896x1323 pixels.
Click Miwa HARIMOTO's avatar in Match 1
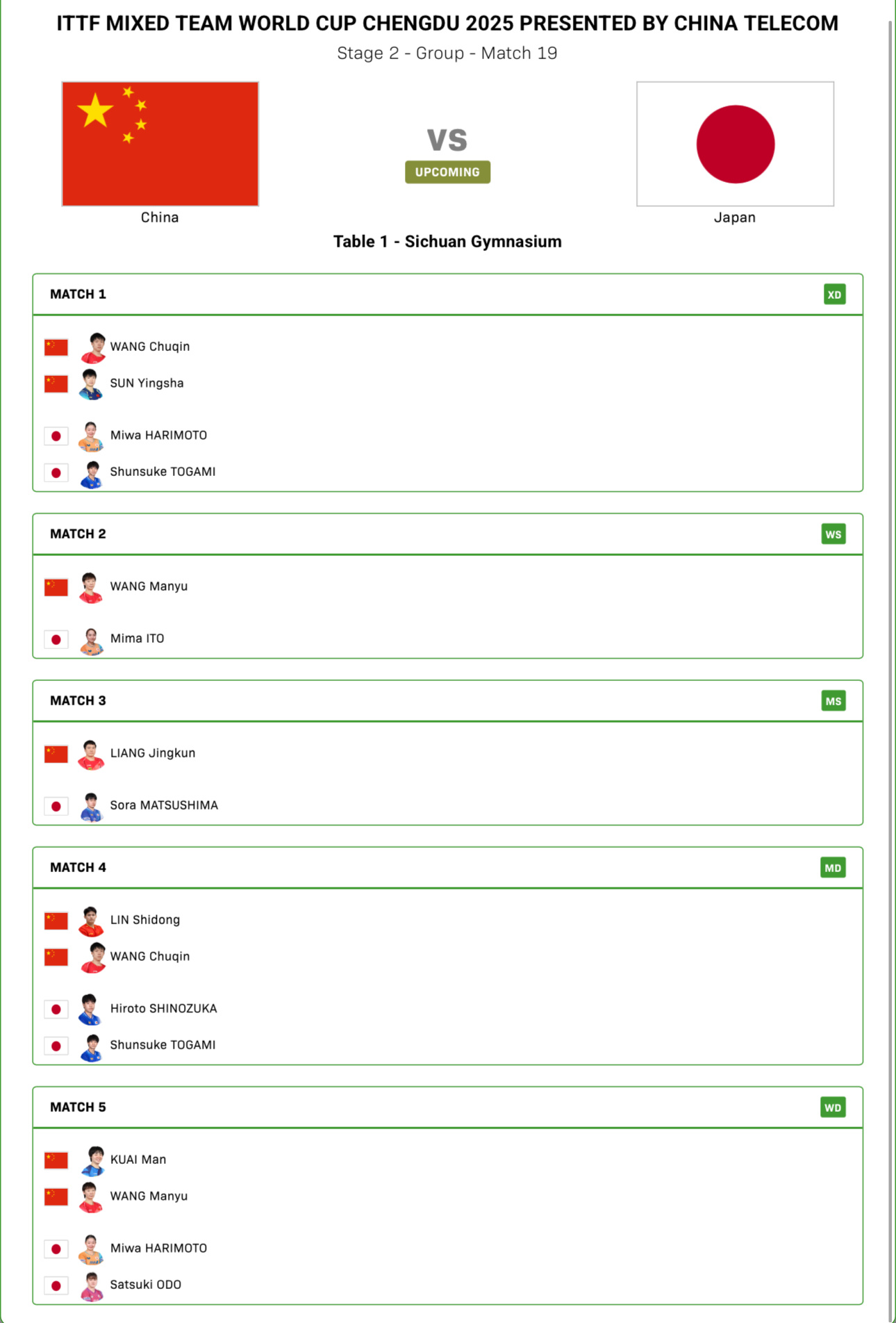[91, 436]
